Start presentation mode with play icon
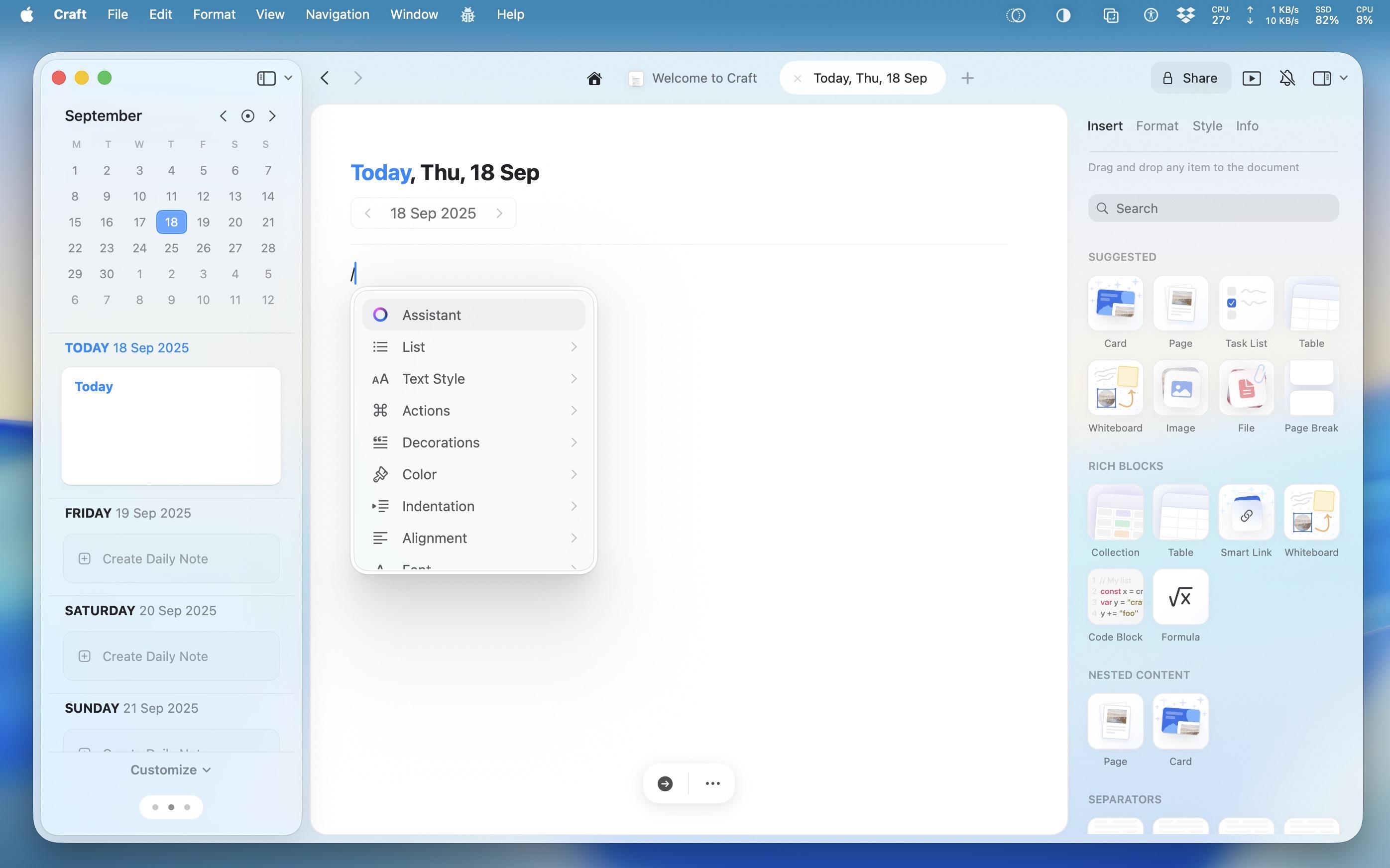The height and width of the screenshot is (868, 1390). 1252,78
